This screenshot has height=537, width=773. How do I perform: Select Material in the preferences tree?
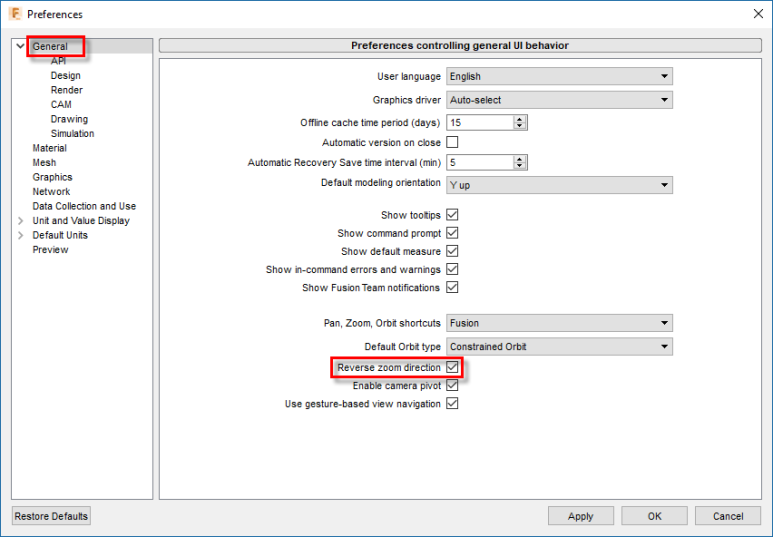coord(49,148)
